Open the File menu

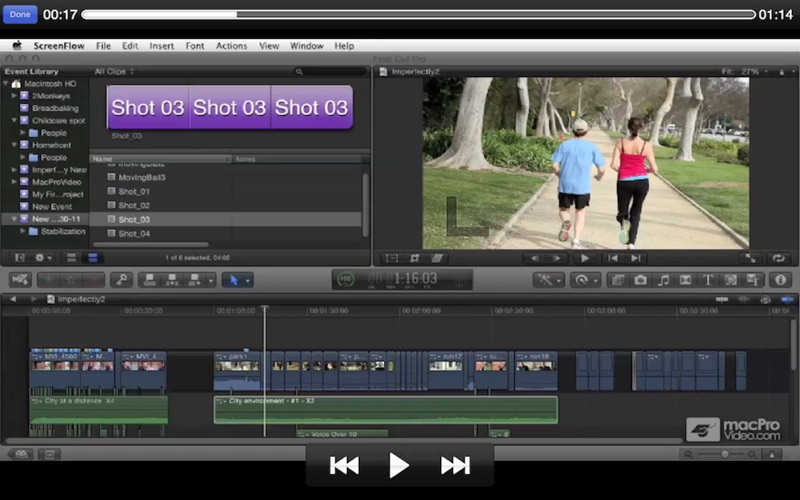click(x=103, y=45)
